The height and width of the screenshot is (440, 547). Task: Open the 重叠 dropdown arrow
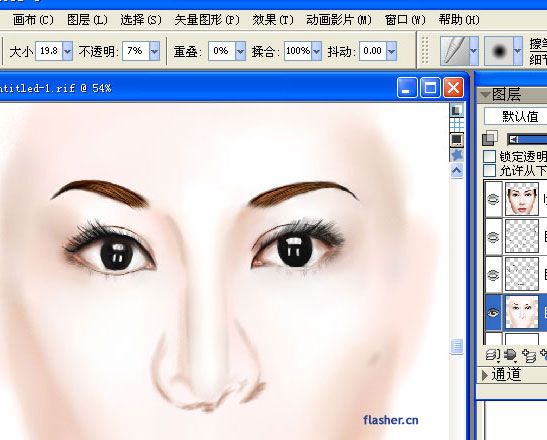[x=240, y=51]
